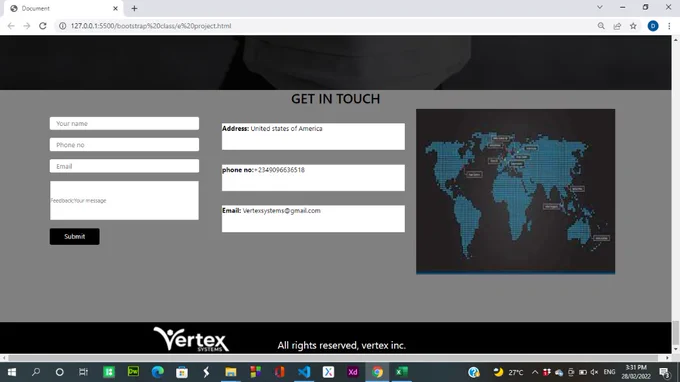680x382 pixels.
Task: Reload the page with the refresh icon
Action: [x=42, y=26]
